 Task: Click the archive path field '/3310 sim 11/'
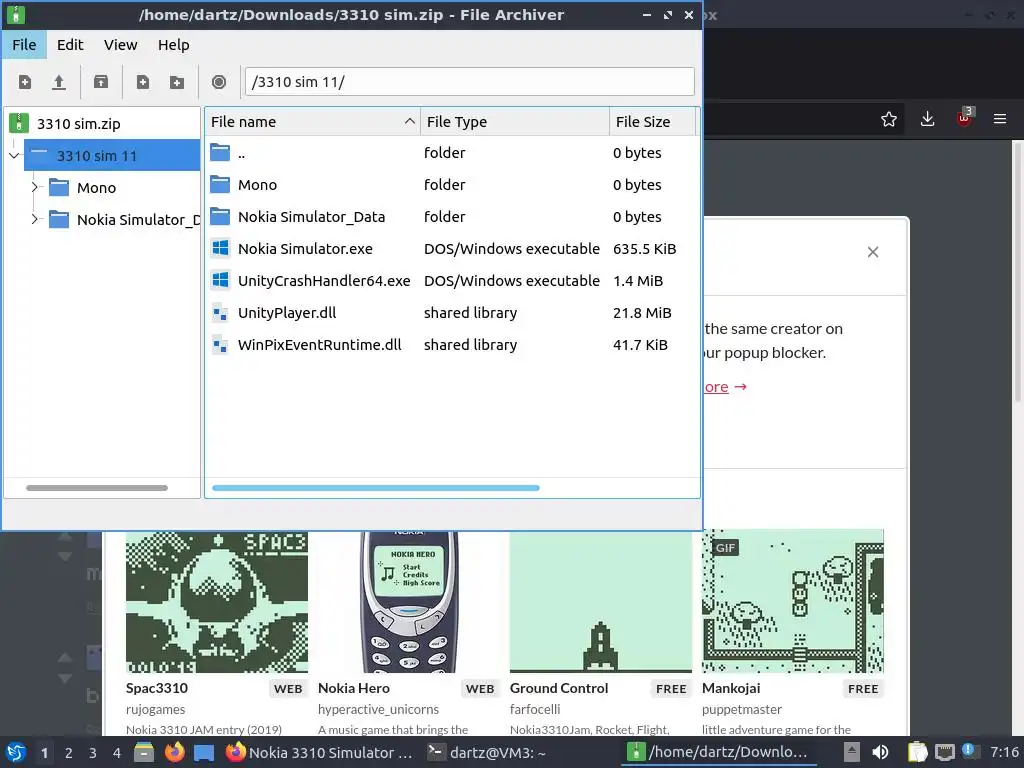[470, 82]
